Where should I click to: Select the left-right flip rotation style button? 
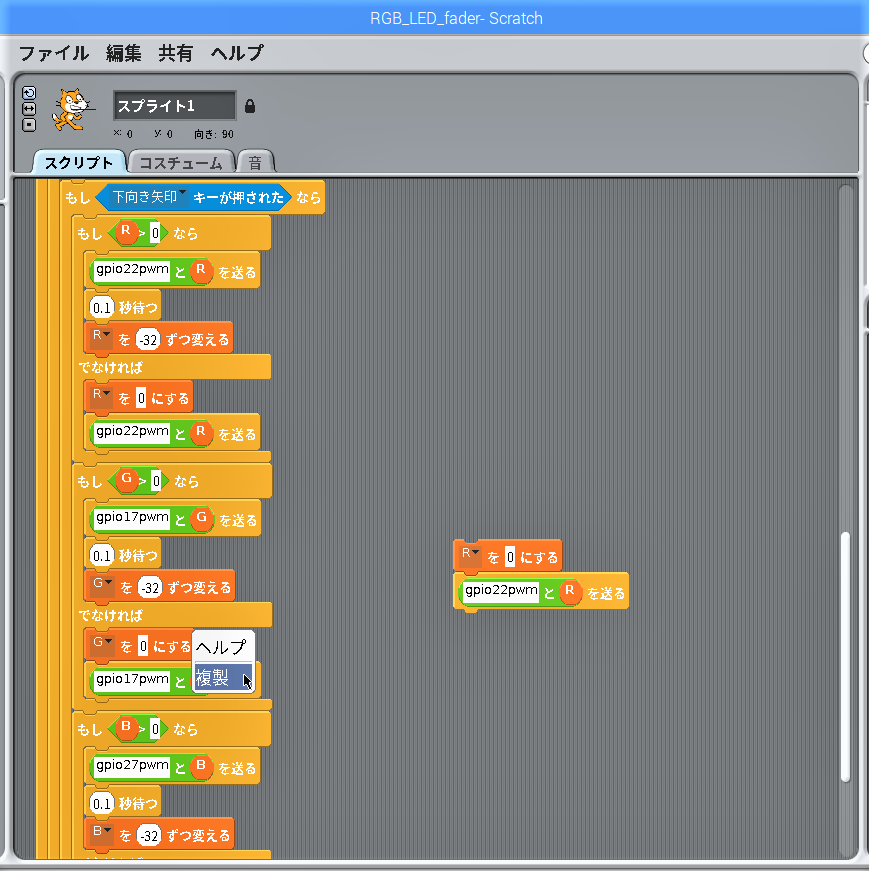29,108
